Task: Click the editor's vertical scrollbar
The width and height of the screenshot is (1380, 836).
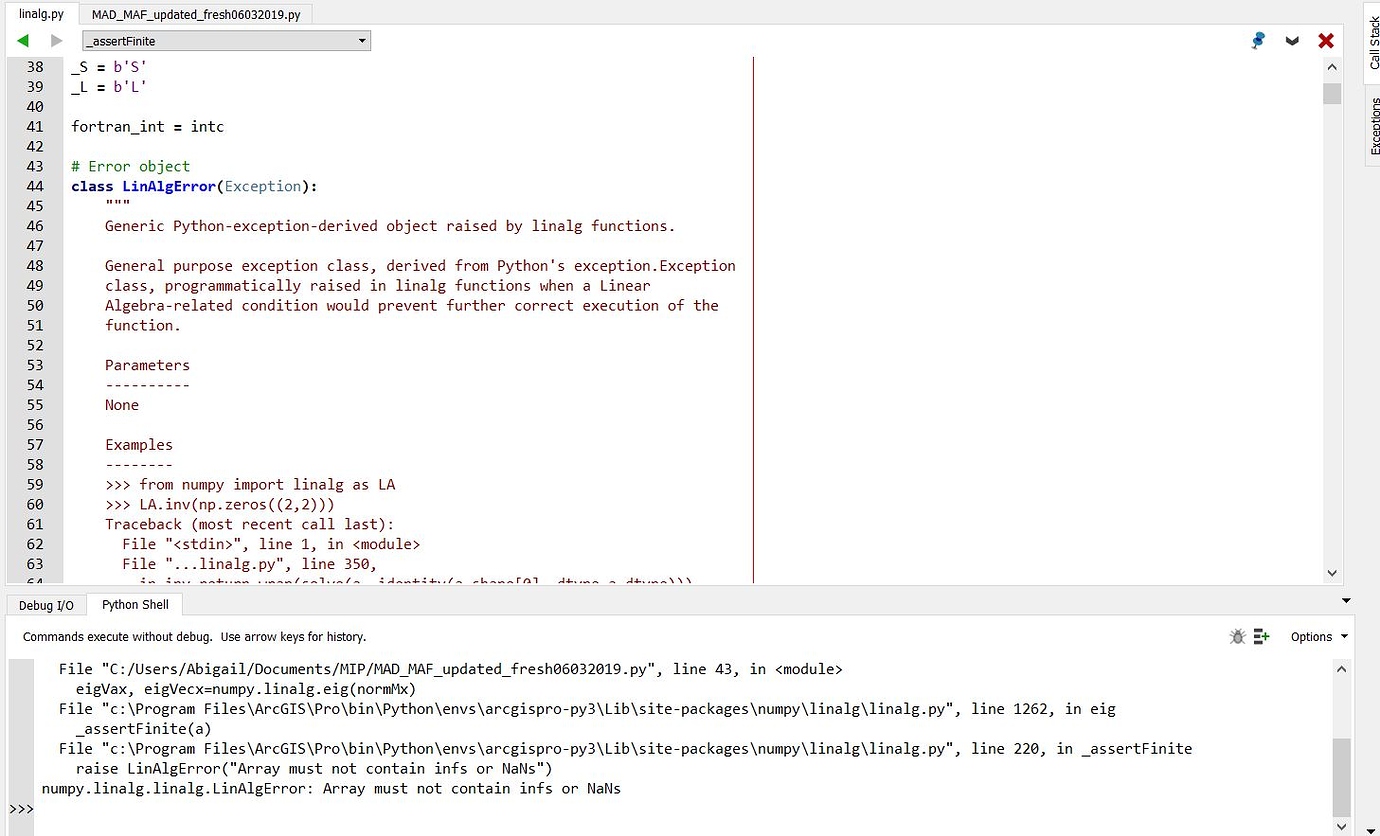Action: pyautogui.click(x=1331, y=92)
